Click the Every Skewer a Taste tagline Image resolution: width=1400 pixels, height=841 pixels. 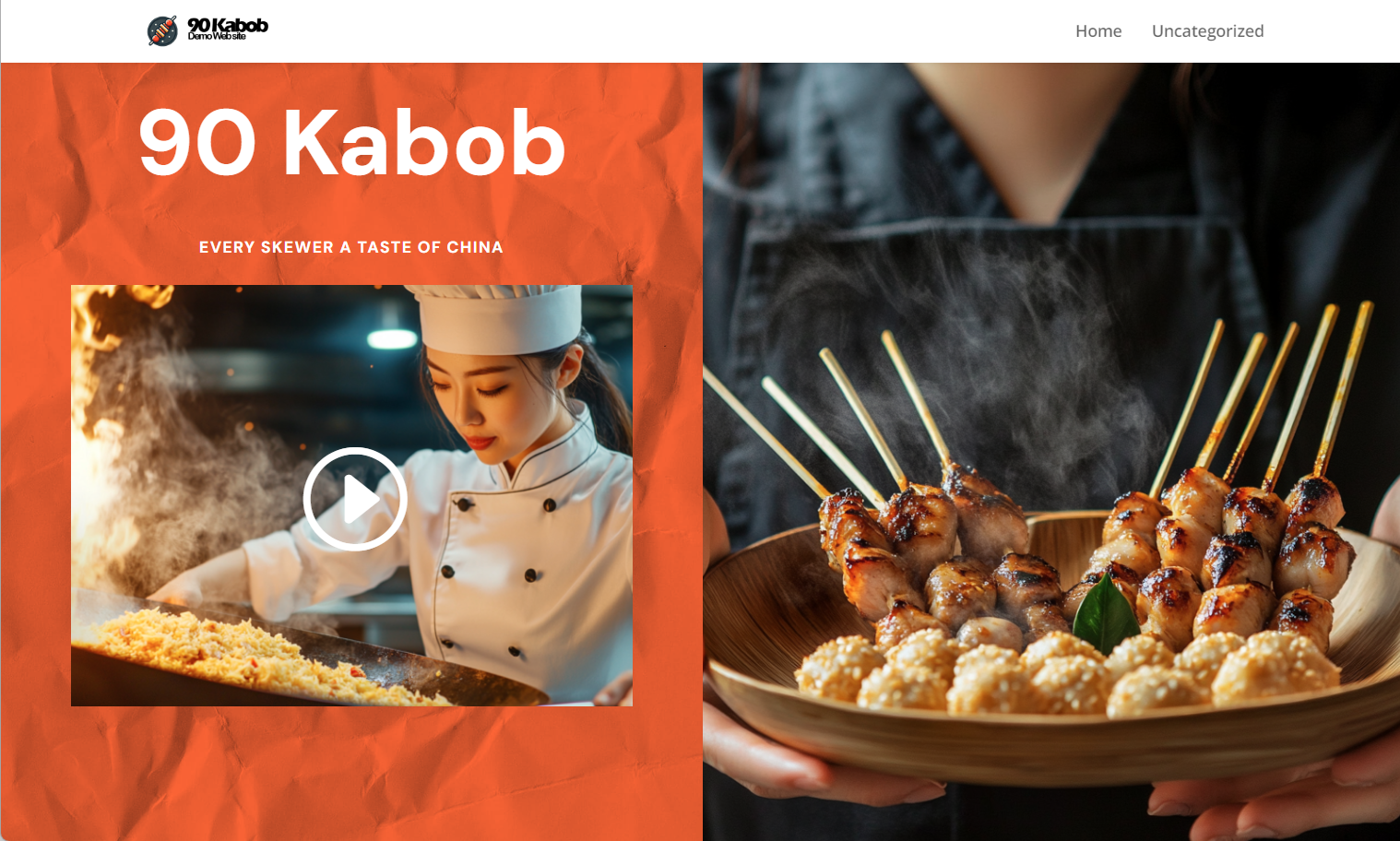coord(351,247)
